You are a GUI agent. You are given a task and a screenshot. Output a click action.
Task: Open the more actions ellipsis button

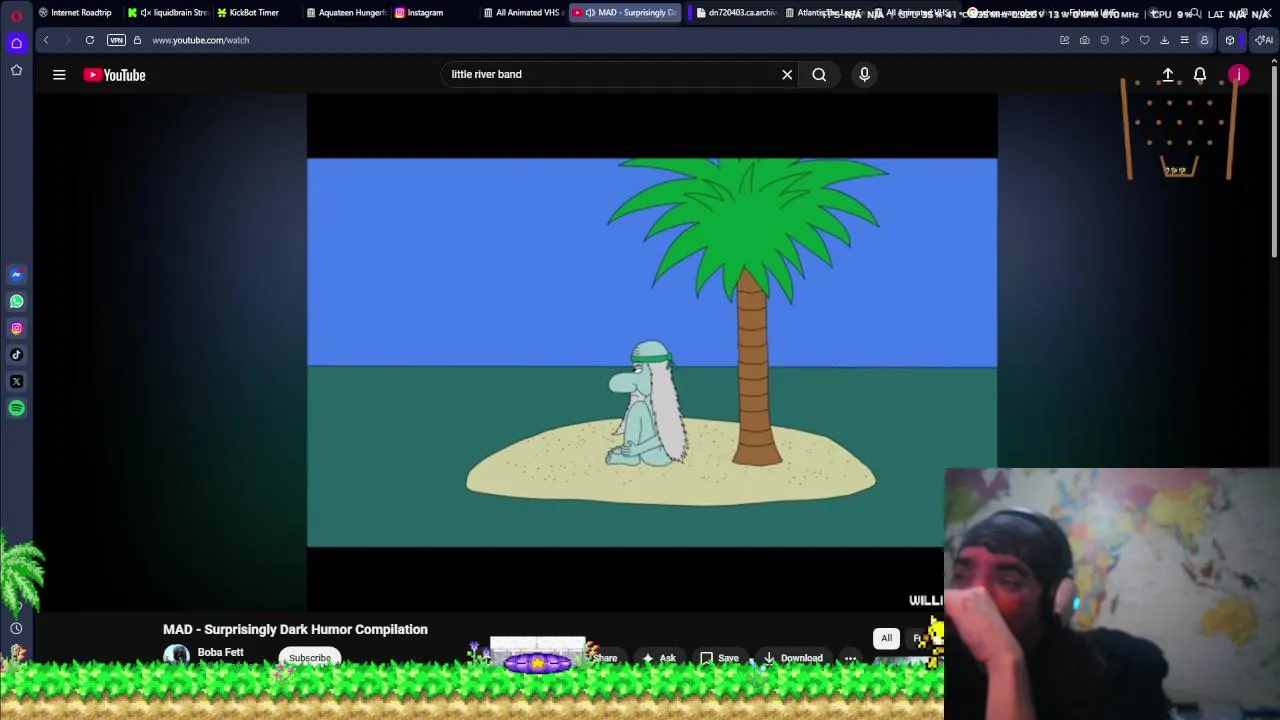pos(850,658)
